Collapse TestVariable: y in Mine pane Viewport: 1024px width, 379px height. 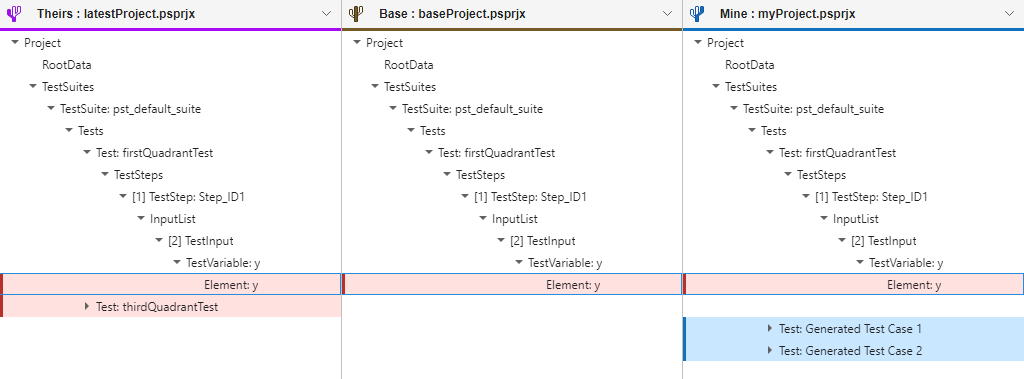click(861, 263)
